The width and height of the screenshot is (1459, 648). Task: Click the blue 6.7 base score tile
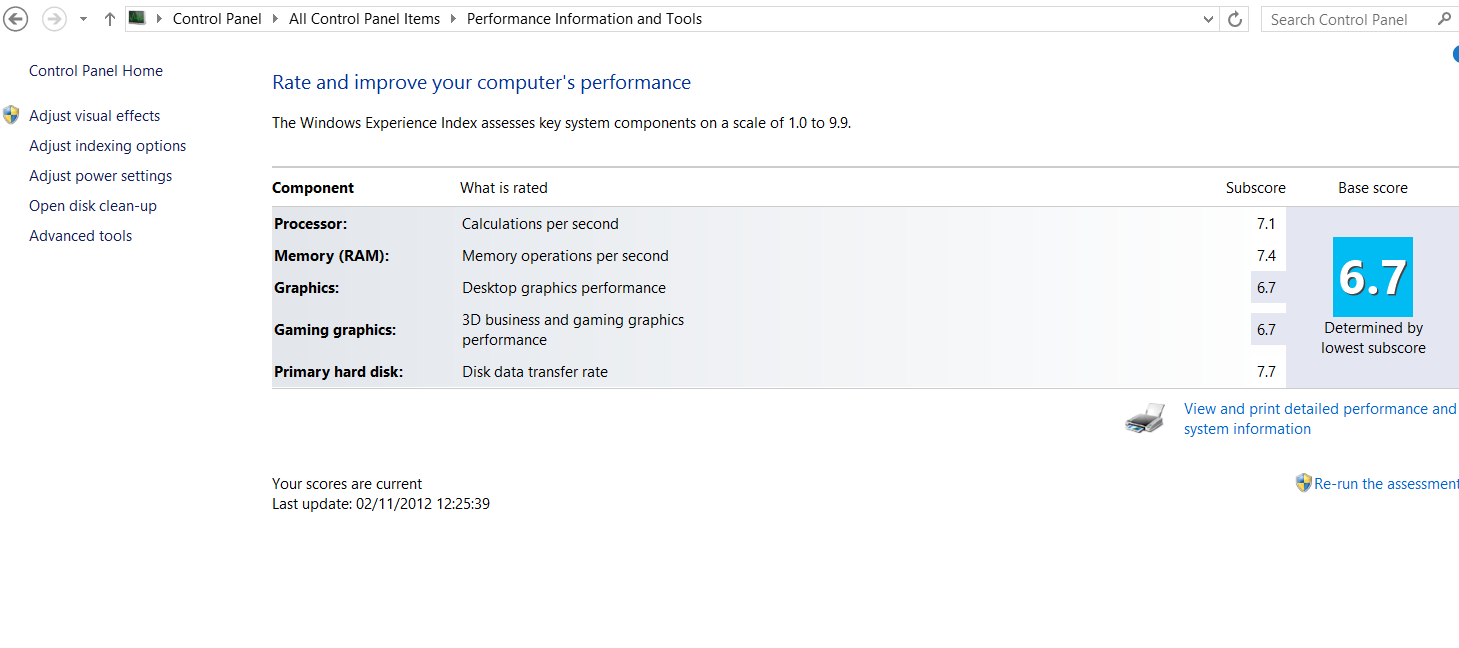click(x=1372, y=277)
